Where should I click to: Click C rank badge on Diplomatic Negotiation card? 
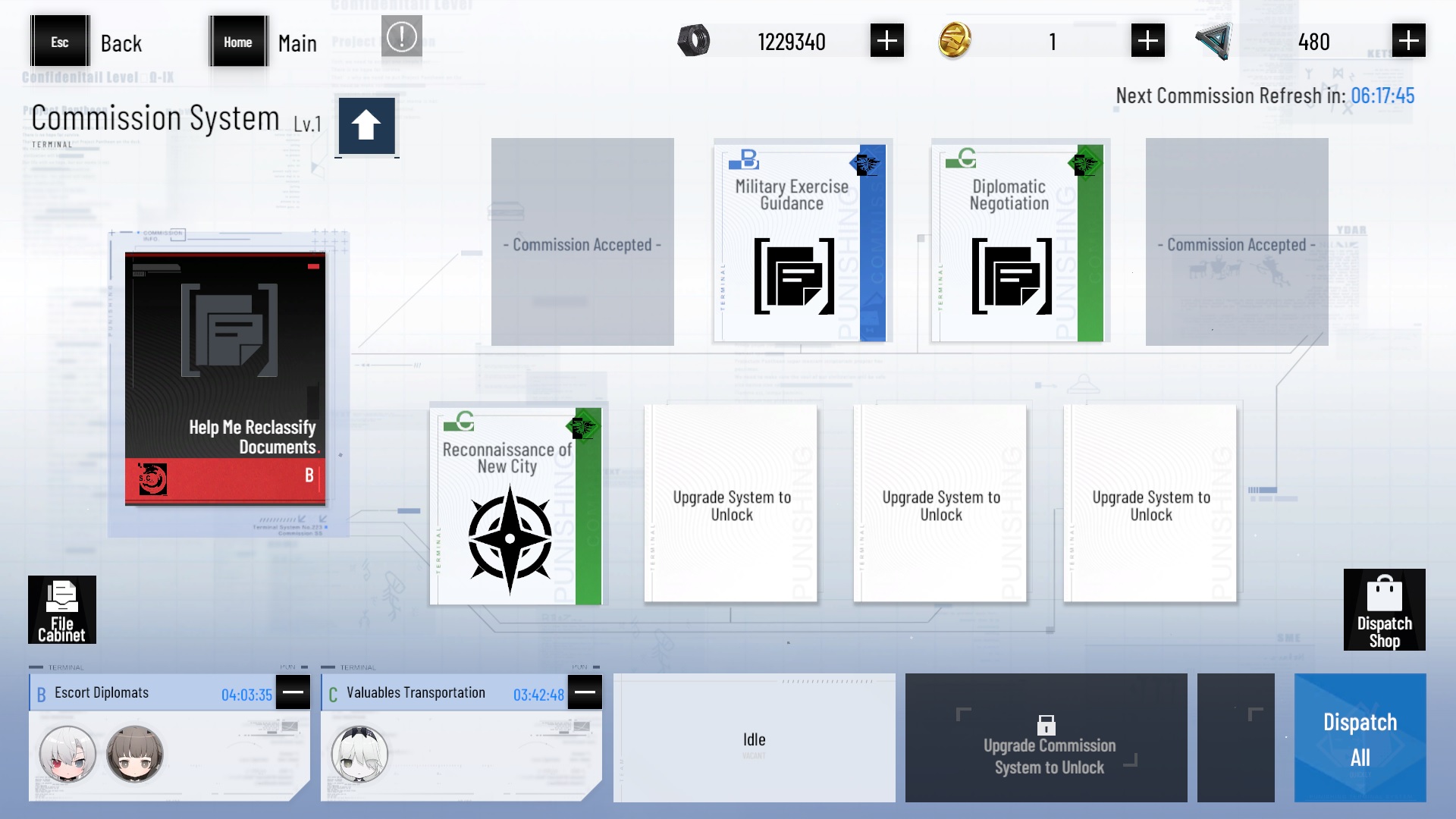[x=962, y=158]
